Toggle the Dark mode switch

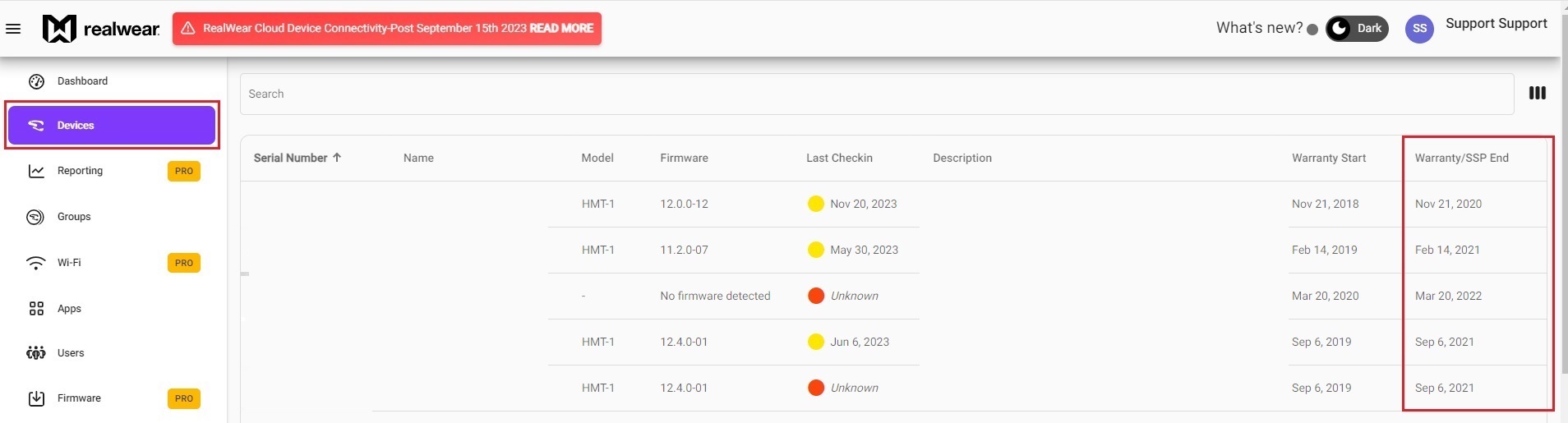click(1357, 29)
